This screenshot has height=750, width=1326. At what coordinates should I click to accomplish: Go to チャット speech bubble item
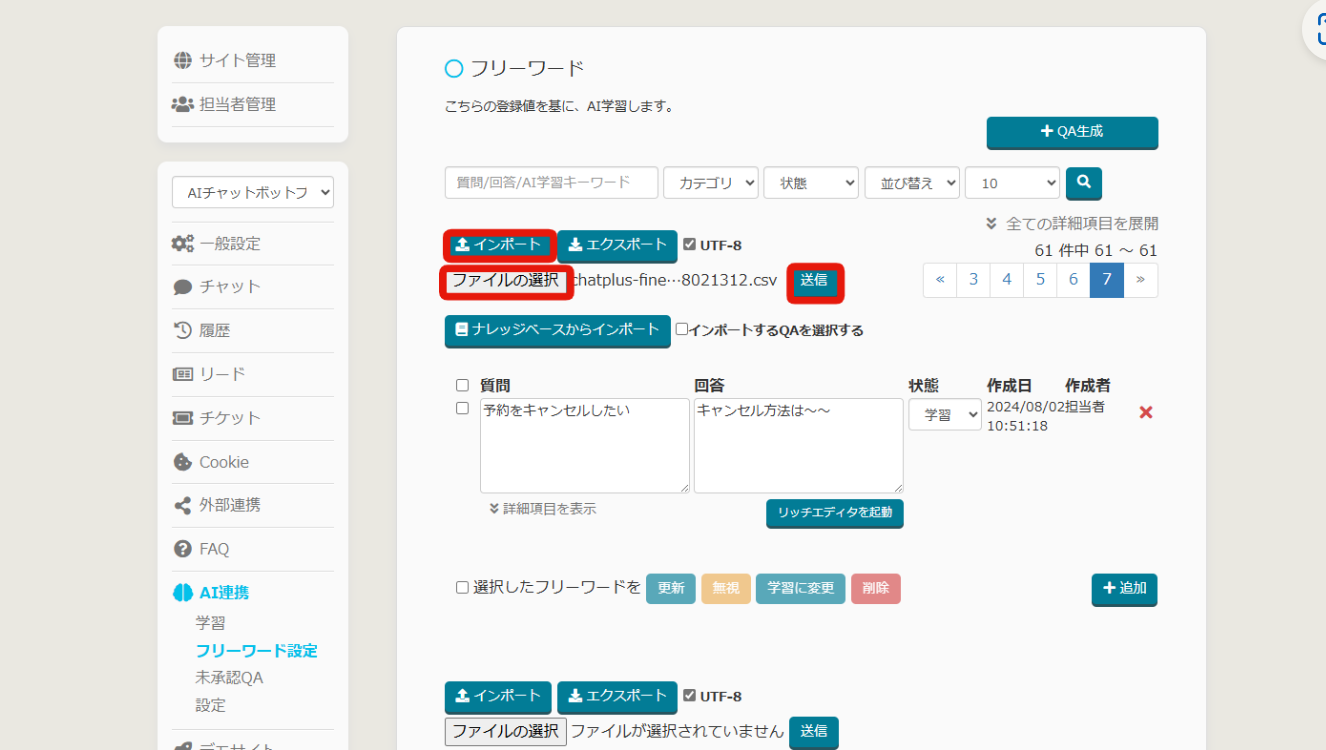tap(229, 287)
